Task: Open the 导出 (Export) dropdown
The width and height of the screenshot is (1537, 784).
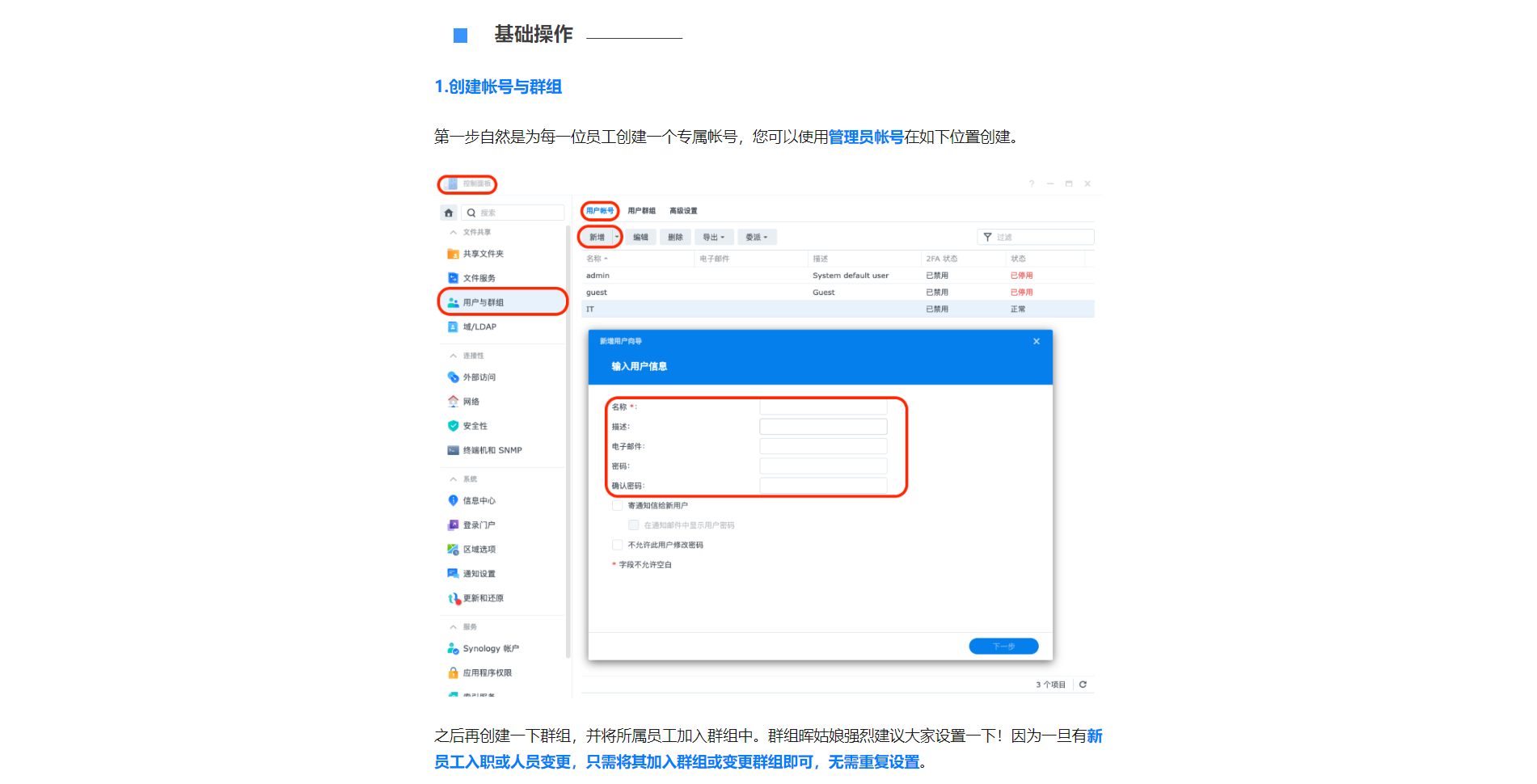Action: 713,237
